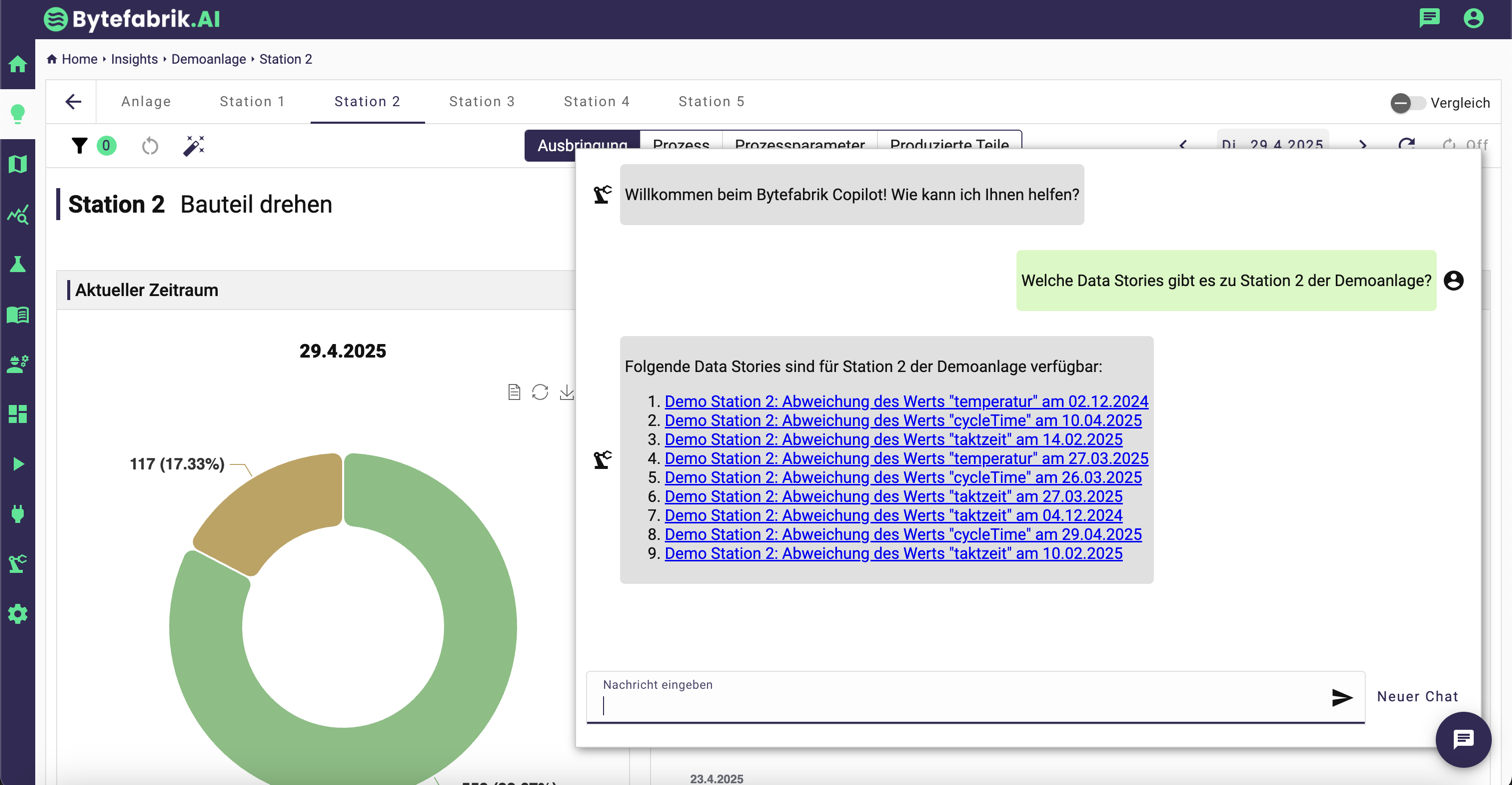Click the tan segment of donut chart
Image resolution: width=1512 pixels, height=785 pixels.
270,510
